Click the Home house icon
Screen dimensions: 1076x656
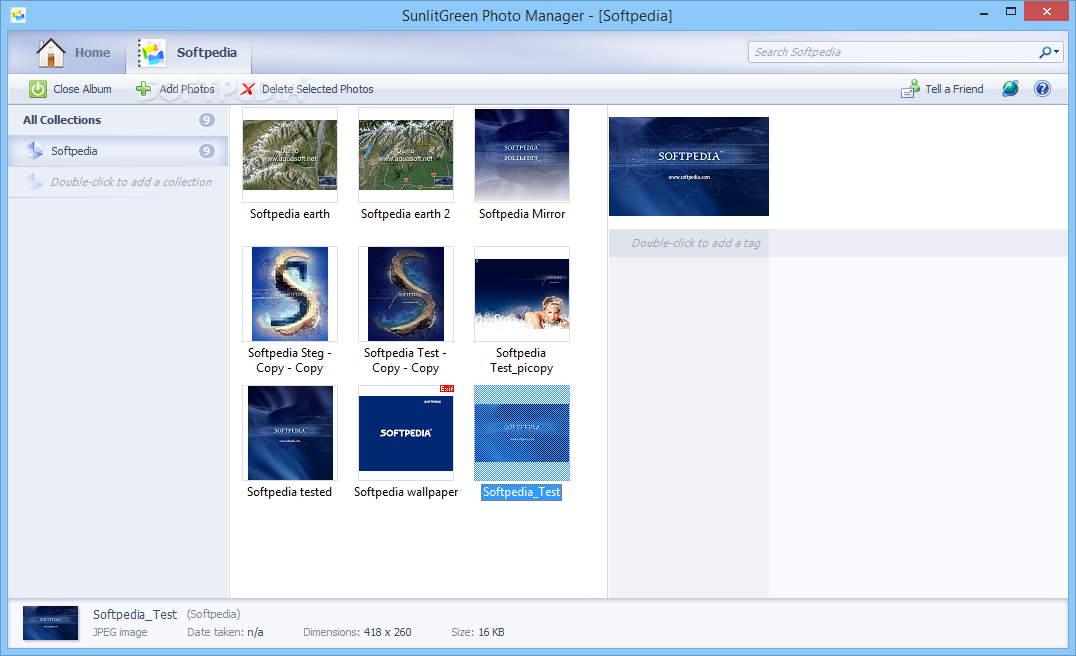coord(51,53)
